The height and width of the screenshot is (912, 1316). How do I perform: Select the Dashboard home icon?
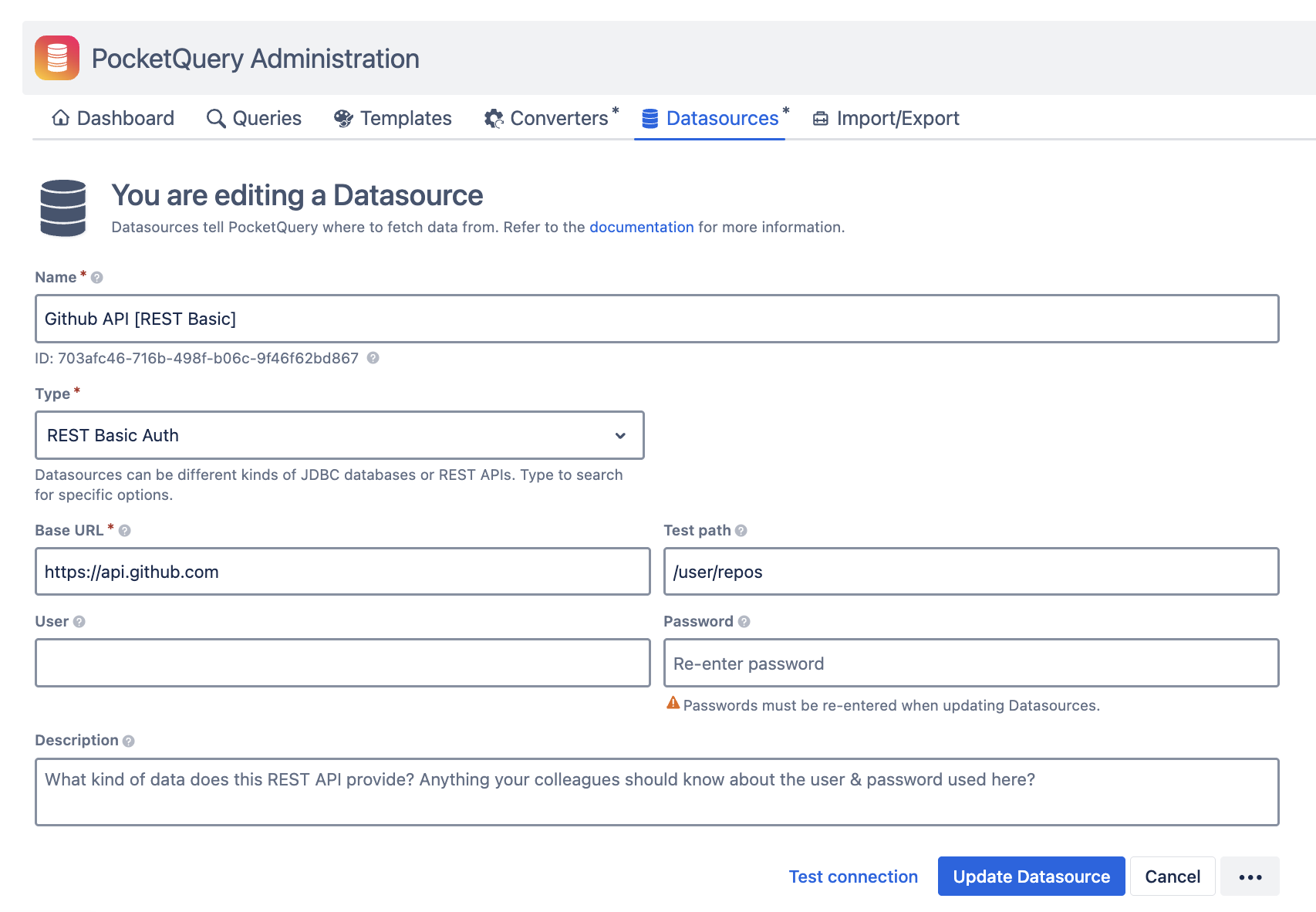(60, 118)
